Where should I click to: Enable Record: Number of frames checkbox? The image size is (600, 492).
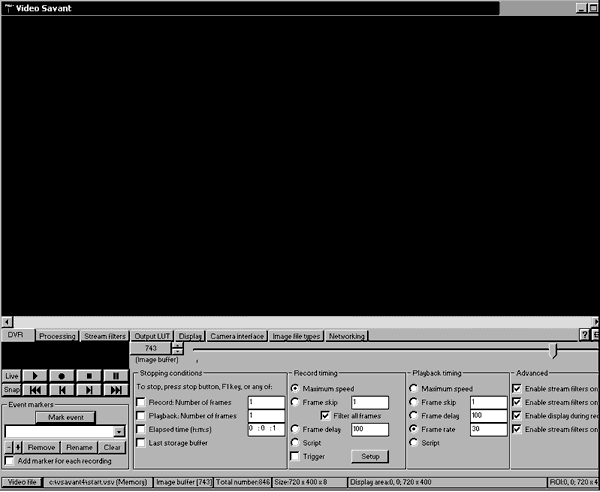pyautogui.click(x=141, y=402)
